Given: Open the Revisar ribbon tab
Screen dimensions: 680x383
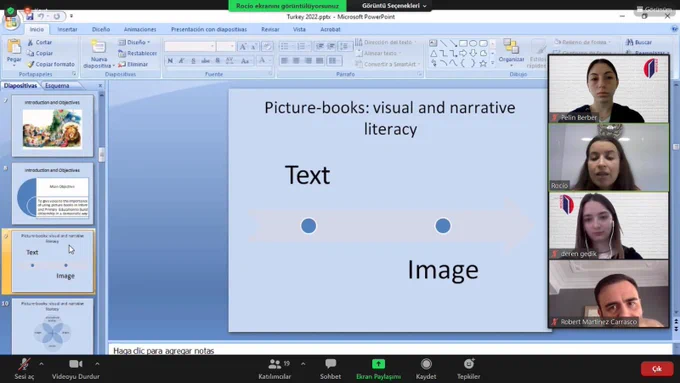Looking at the screenshot, I should [x=270, y=29].
